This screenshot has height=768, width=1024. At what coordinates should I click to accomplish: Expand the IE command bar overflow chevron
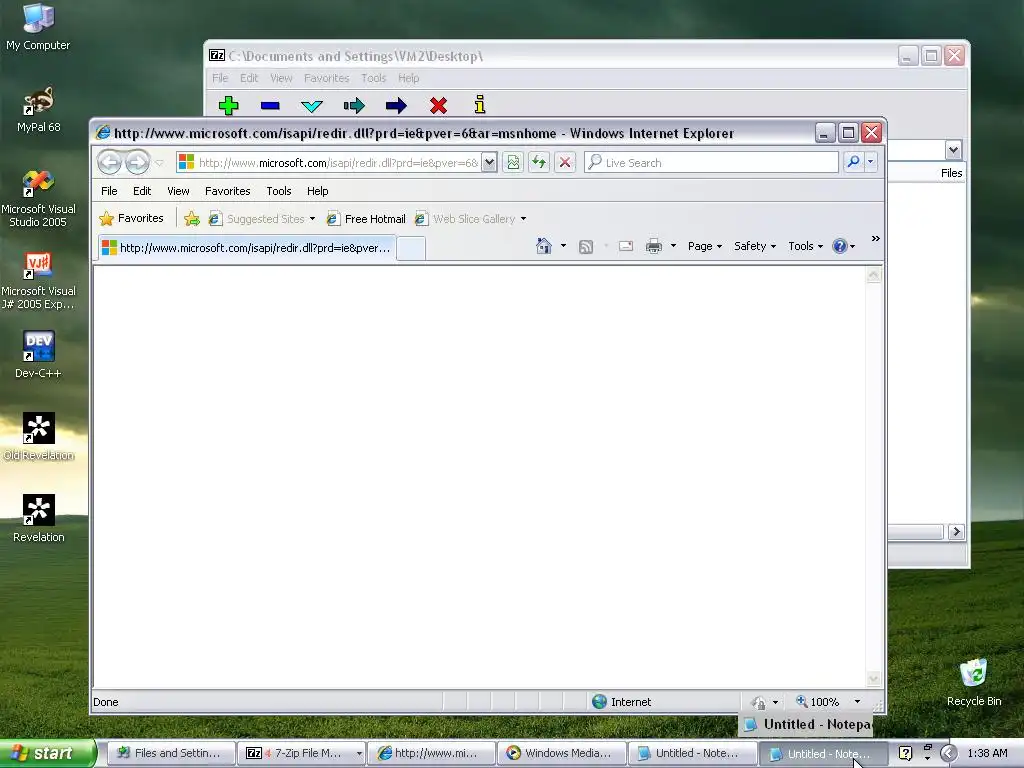point(875,239)
